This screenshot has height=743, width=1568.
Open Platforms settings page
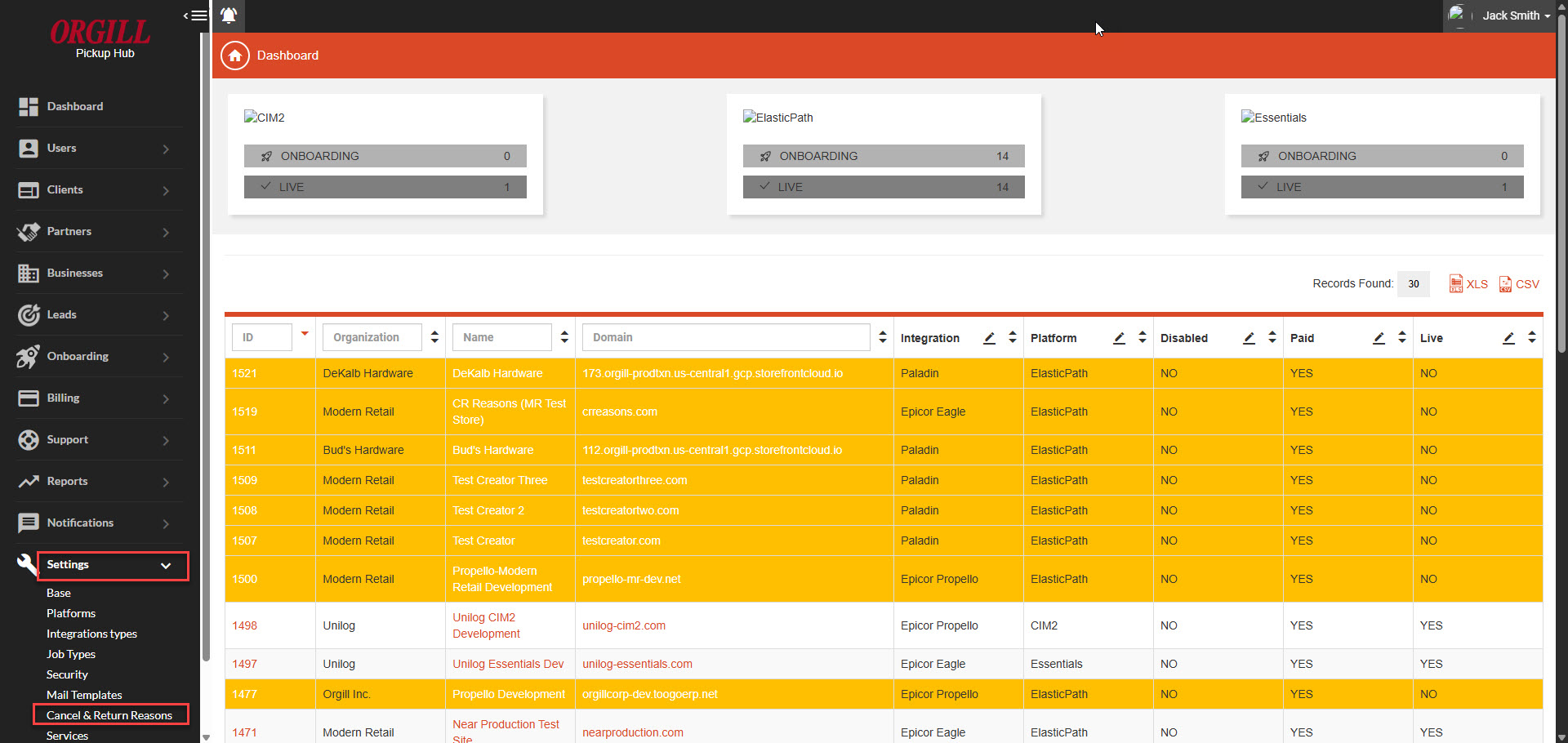tap(71, 613)
